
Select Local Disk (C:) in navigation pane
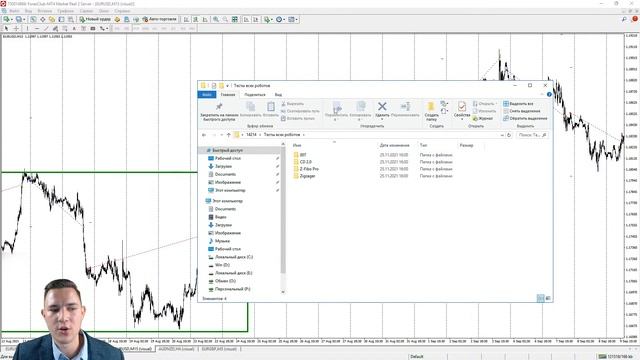click(x=233, y=257)
